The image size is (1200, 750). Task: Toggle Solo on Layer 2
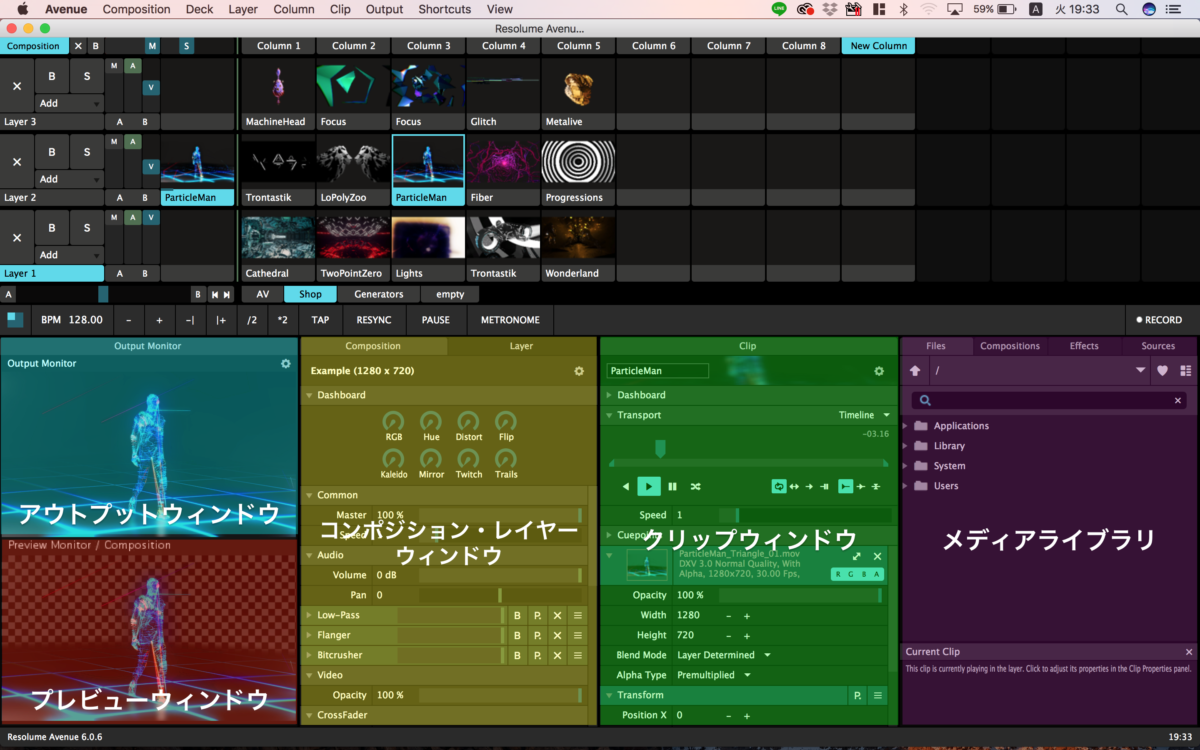(x=87, y=152)
